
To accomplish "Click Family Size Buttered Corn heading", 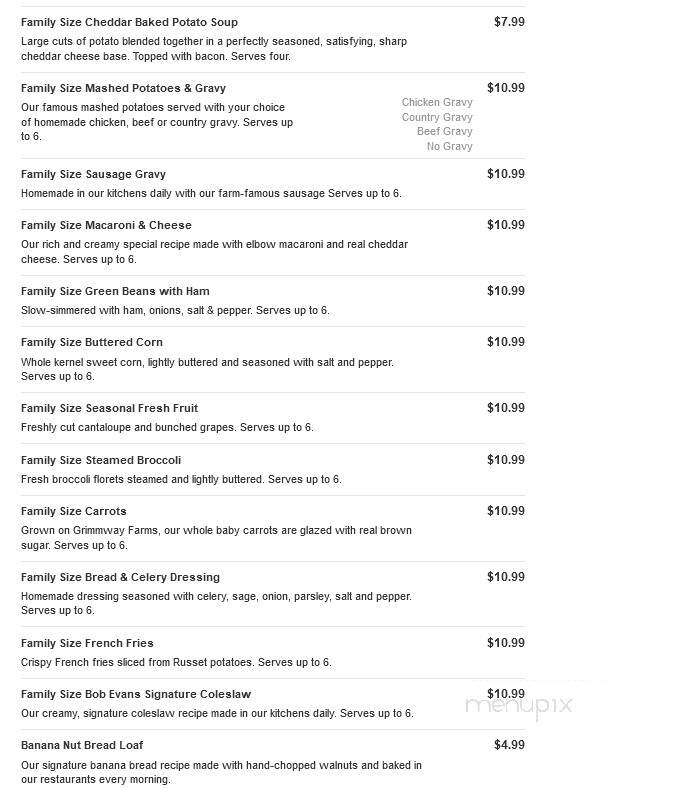I will [92, 342].
